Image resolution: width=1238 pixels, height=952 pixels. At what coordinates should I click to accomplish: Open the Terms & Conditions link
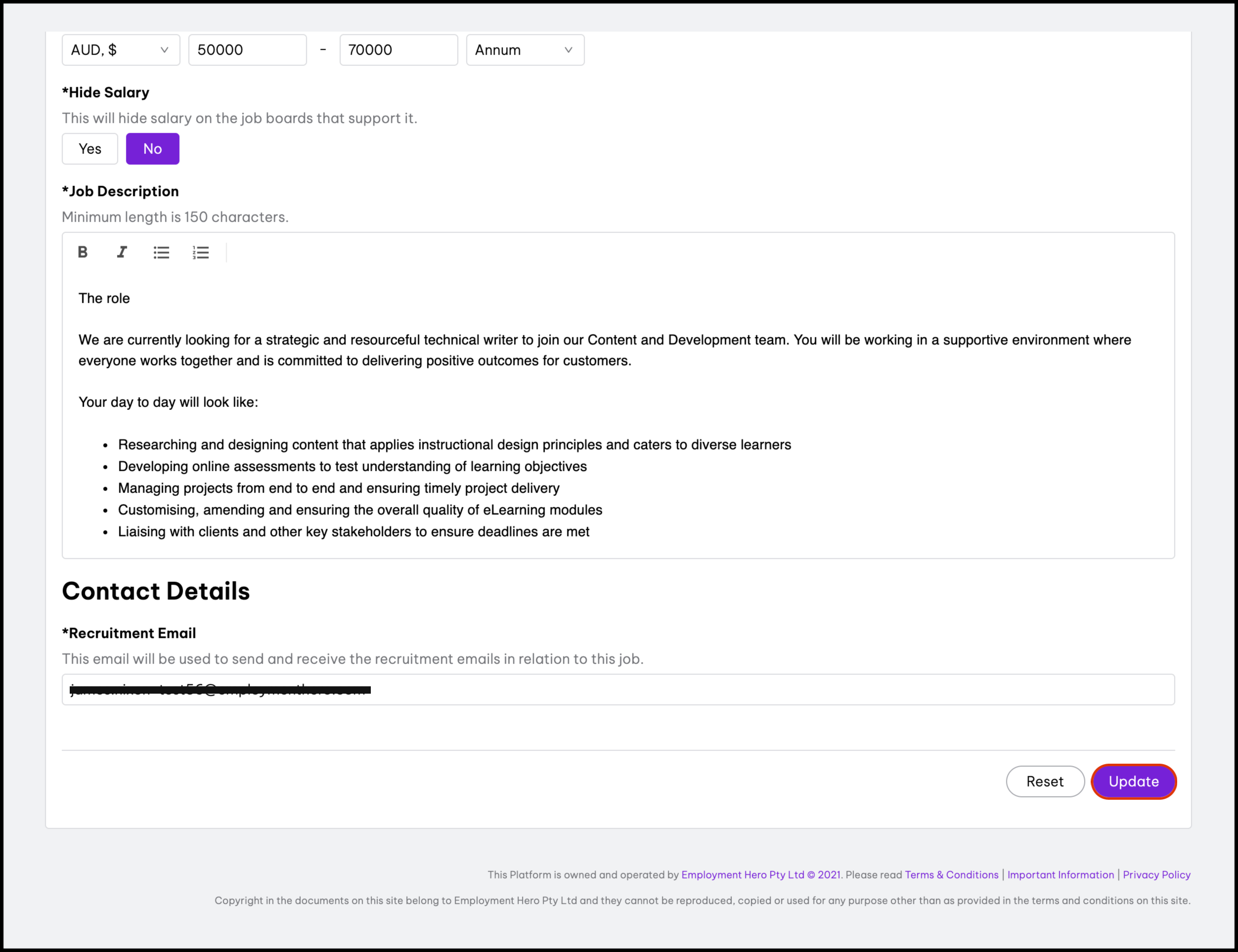[x=951, y=874]
